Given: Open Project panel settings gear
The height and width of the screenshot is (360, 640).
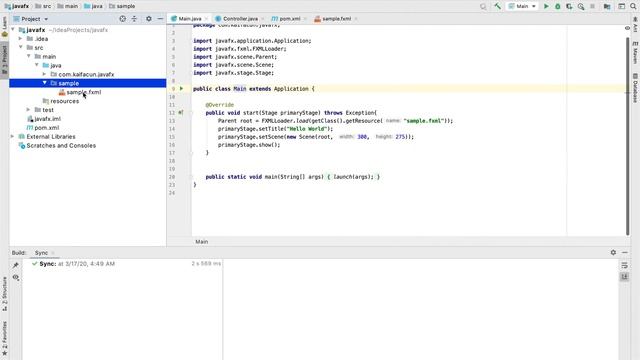Looking at the screenshot, I should coord(149,19).
